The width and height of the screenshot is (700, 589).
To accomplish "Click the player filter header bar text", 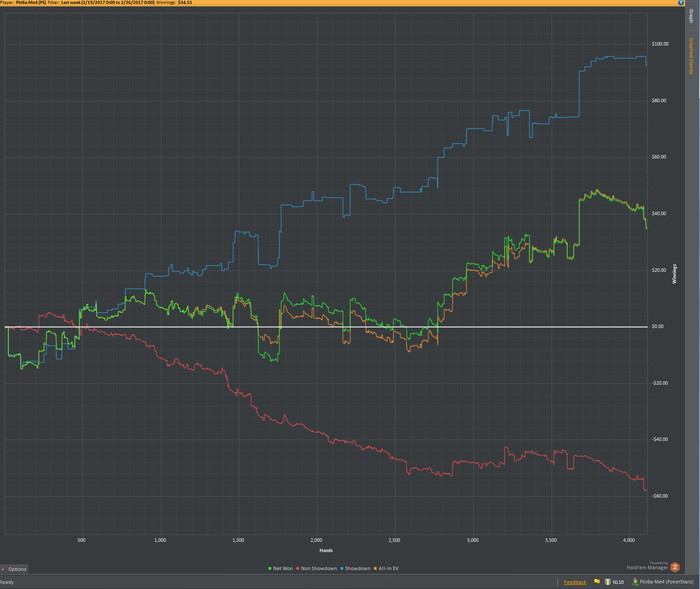I will [96, 3].
